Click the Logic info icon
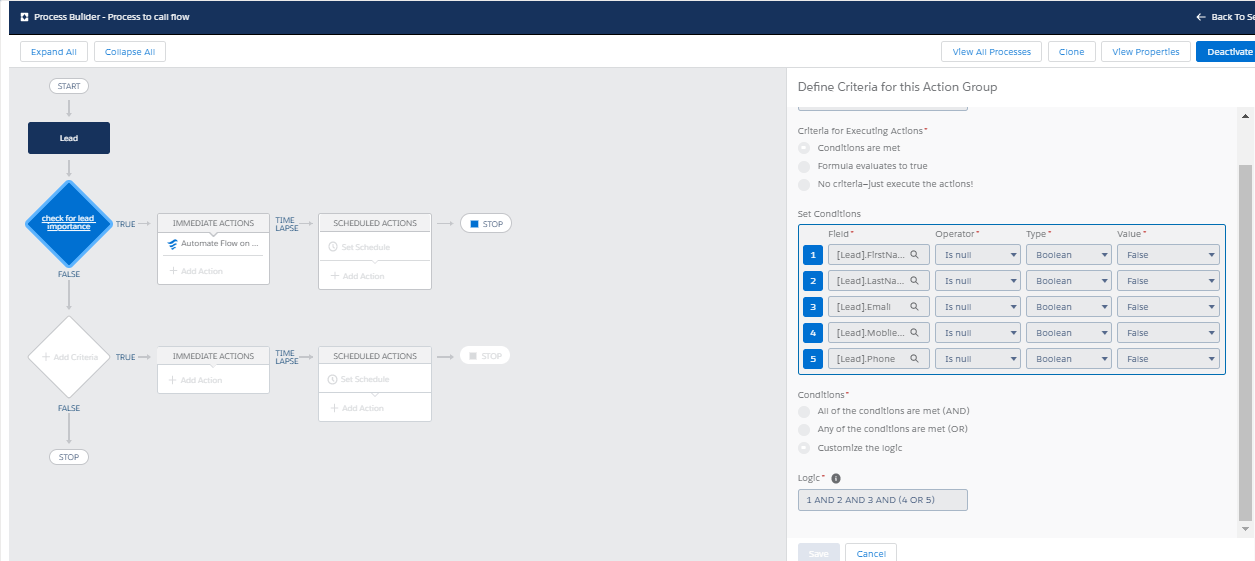This screenshot has width=1255, height=561. tap(836, 478)
